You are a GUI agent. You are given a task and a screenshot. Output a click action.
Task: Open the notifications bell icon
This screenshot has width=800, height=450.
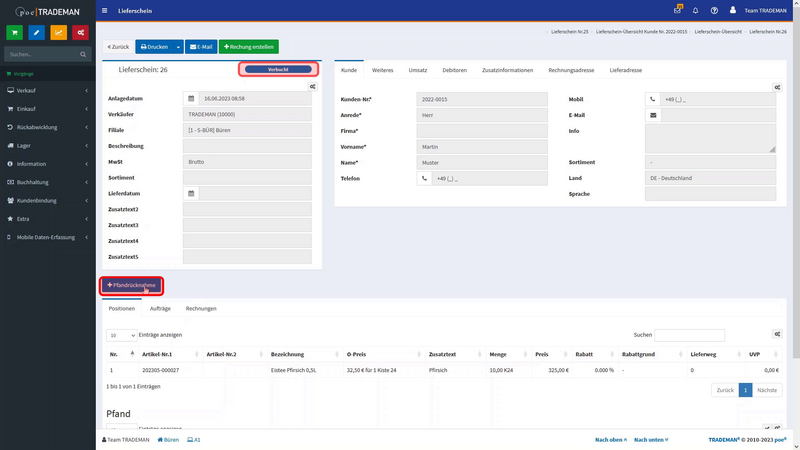(x=695, y=10)
